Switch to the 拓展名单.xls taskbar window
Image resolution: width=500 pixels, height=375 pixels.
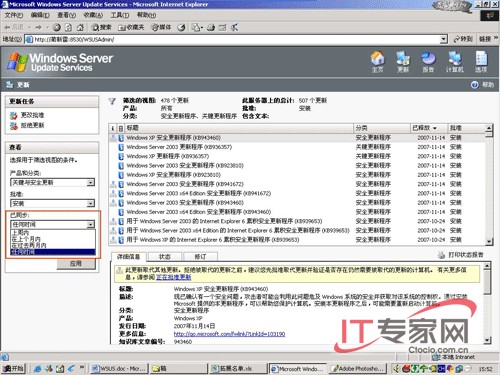[x=239, y=368]
